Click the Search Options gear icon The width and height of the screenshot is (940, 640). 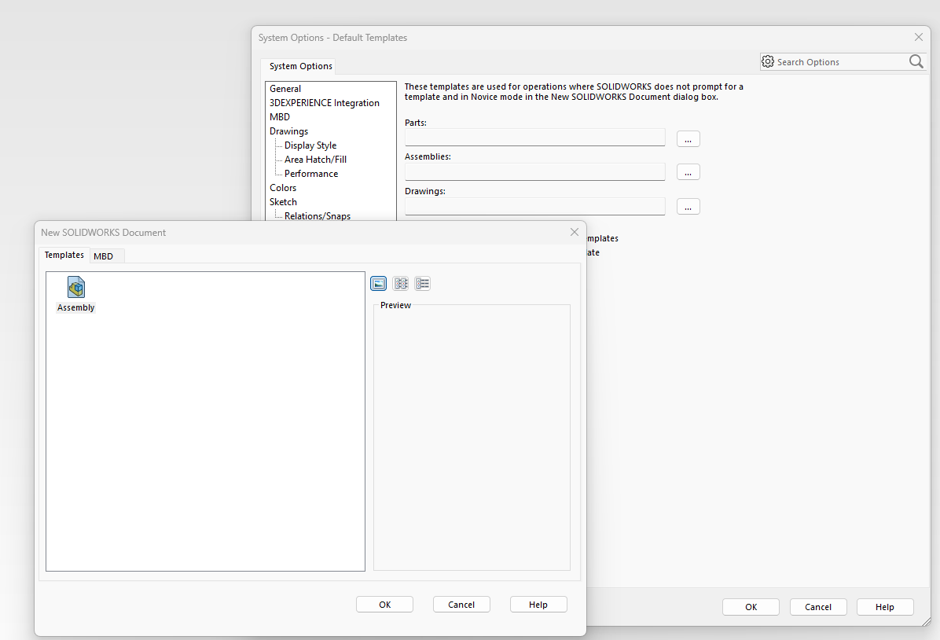pos(768,62)
